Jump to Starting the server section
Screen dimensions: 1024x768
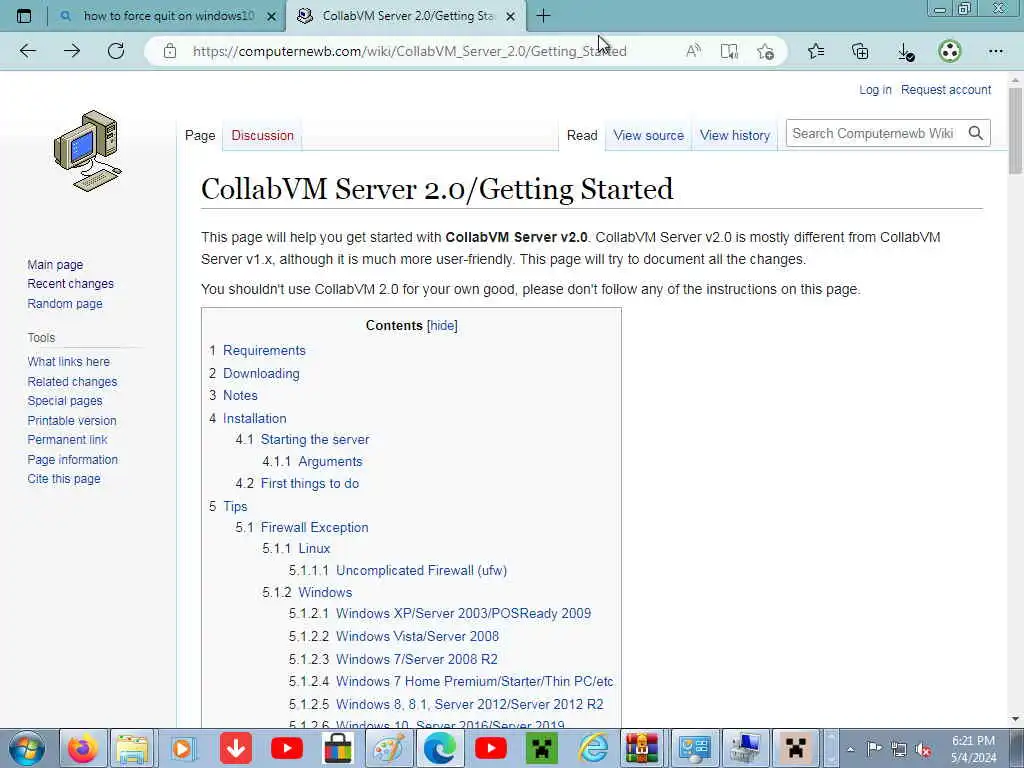click(315, 440)
